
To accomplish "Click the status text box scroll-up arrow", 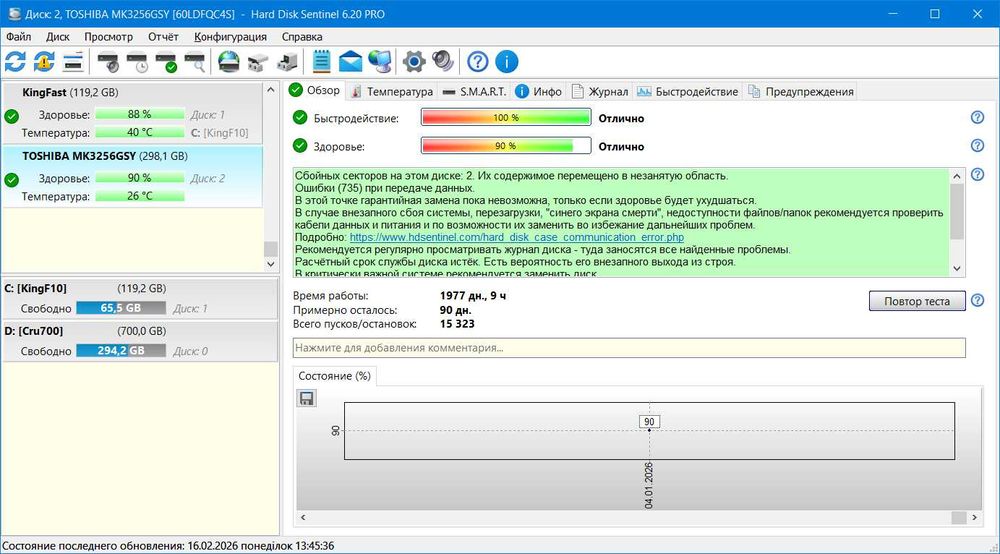I will click(957, 176).
